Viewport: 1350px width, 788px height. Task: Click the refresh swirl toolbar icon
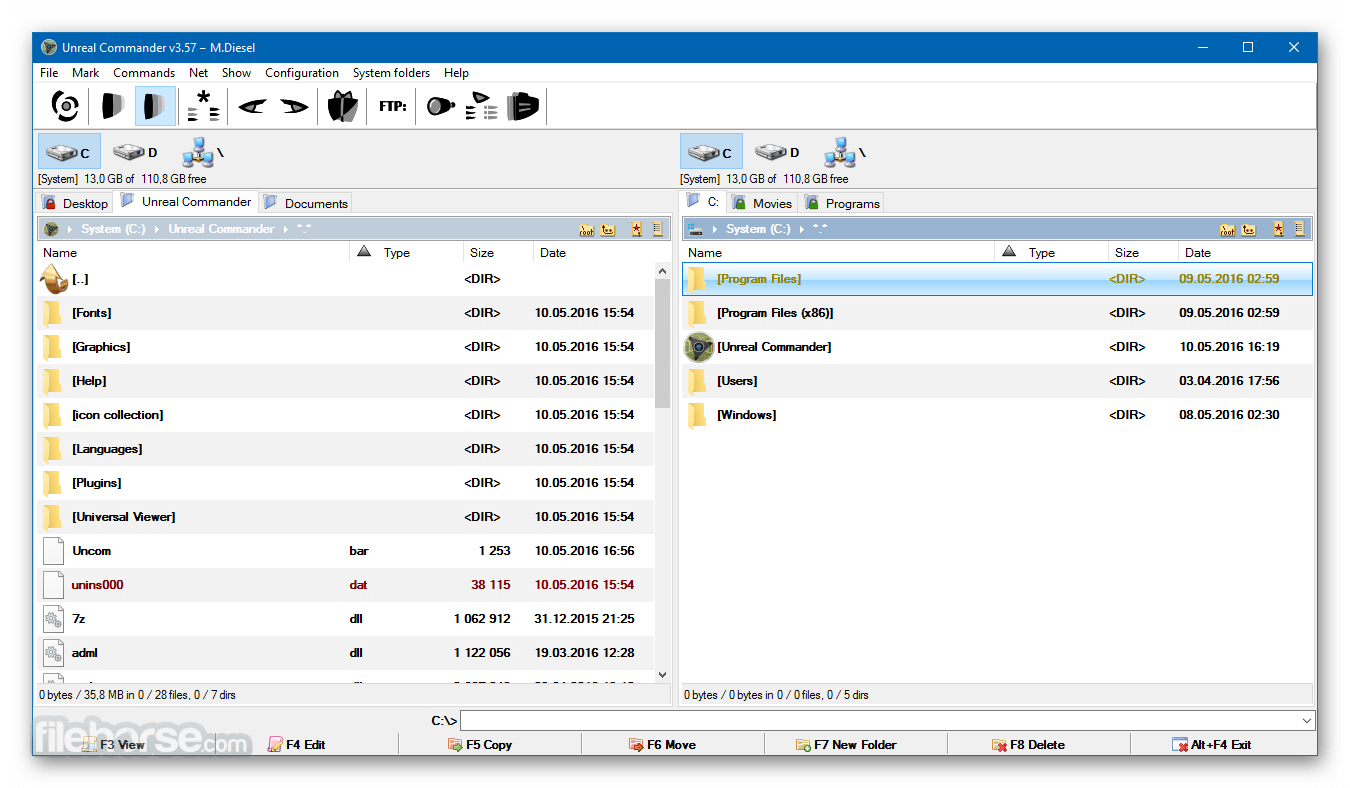65,105
